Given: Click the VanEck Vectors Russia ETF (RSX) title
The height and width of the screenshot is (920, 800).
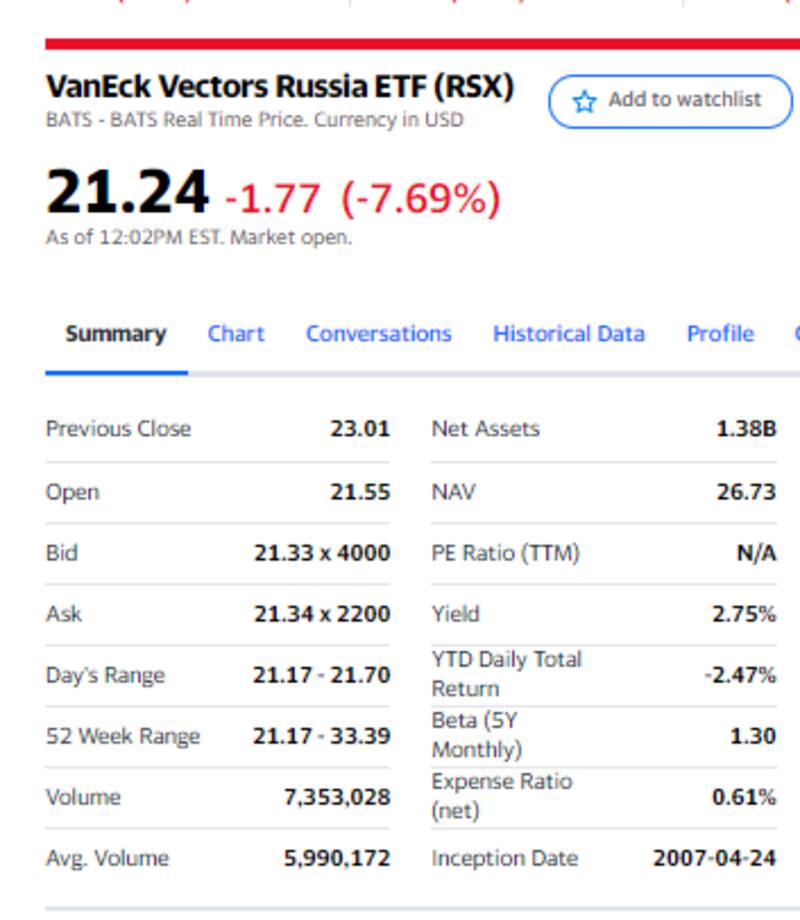Looking at the screenshot, I should (x=279, y=87).
